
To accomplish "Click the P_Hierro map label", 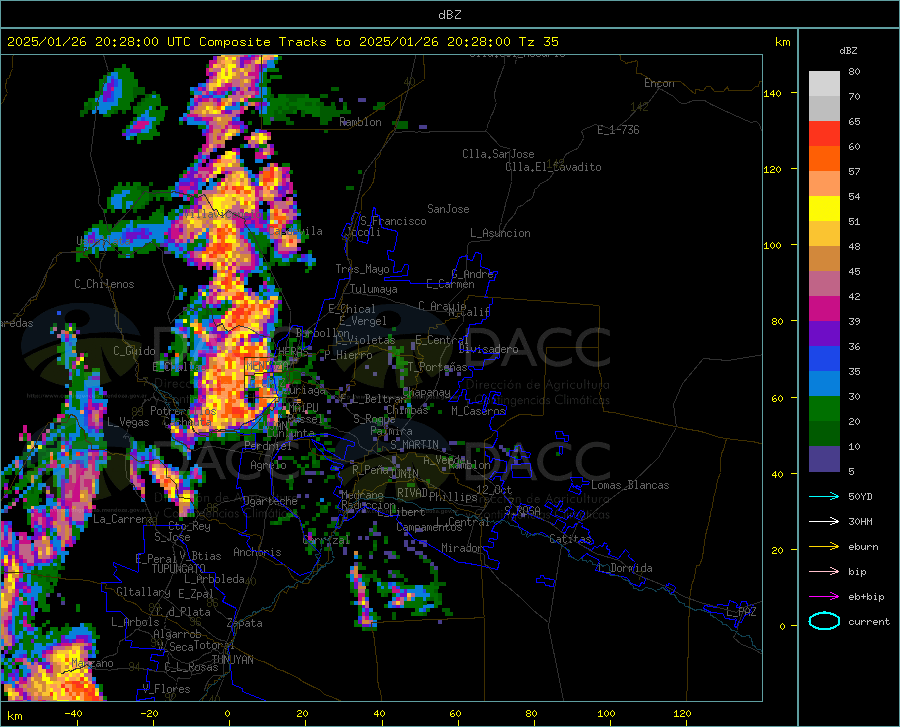I will (348, 355).
